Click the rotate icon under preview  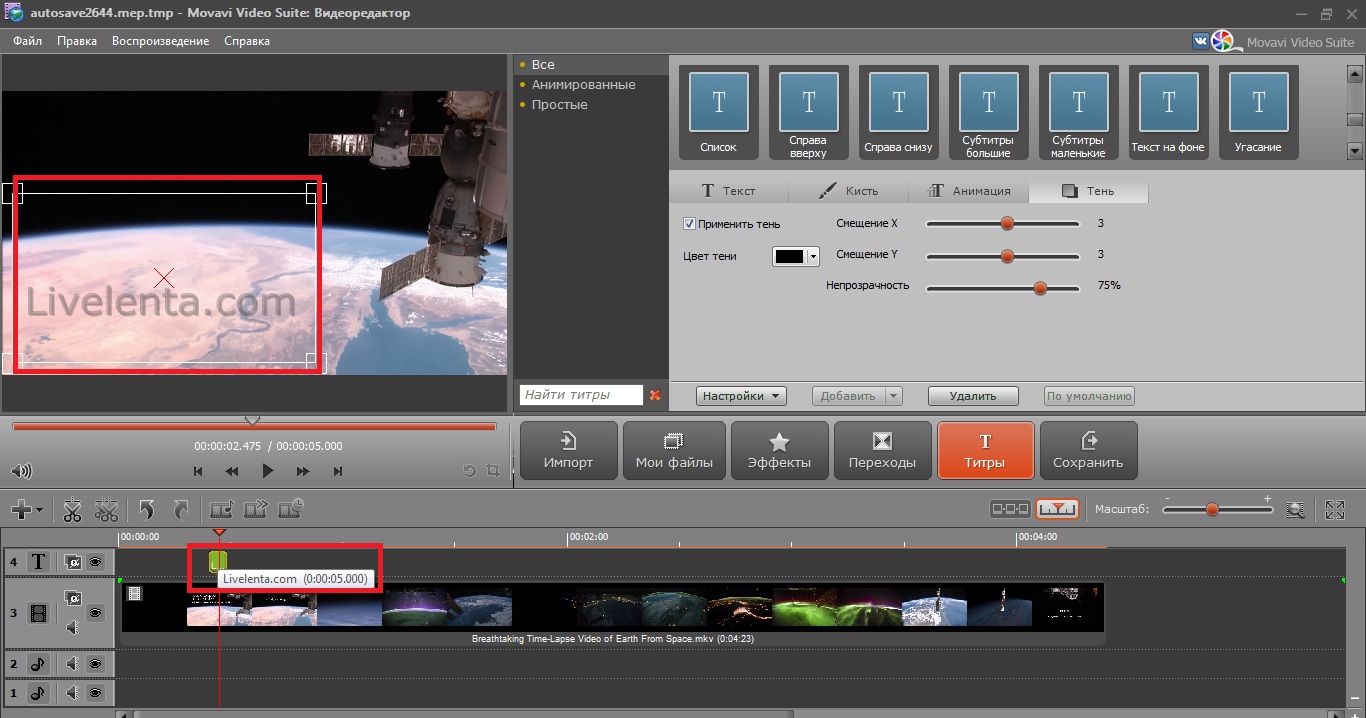coord(469,471)
